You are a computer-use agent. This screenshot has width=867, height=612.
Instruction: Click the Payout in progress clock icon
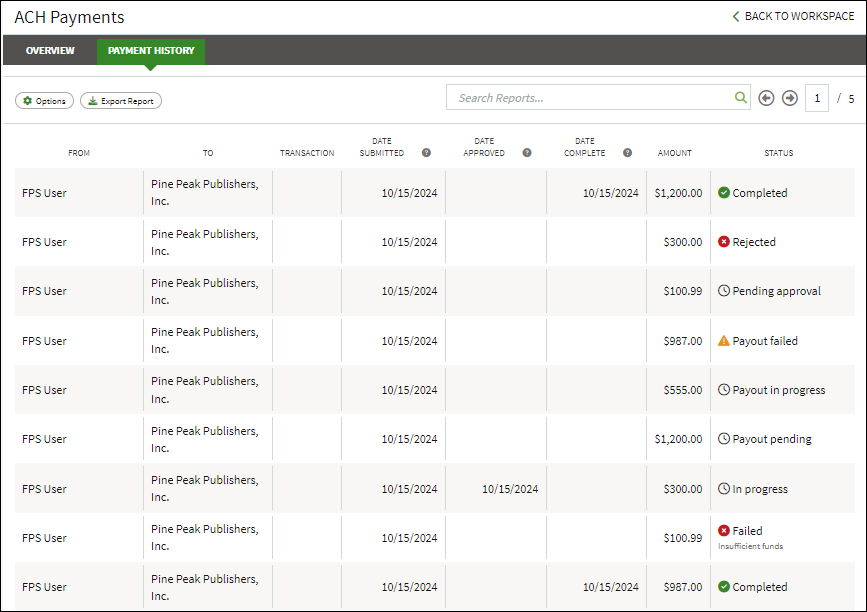[x=723, y=389]
